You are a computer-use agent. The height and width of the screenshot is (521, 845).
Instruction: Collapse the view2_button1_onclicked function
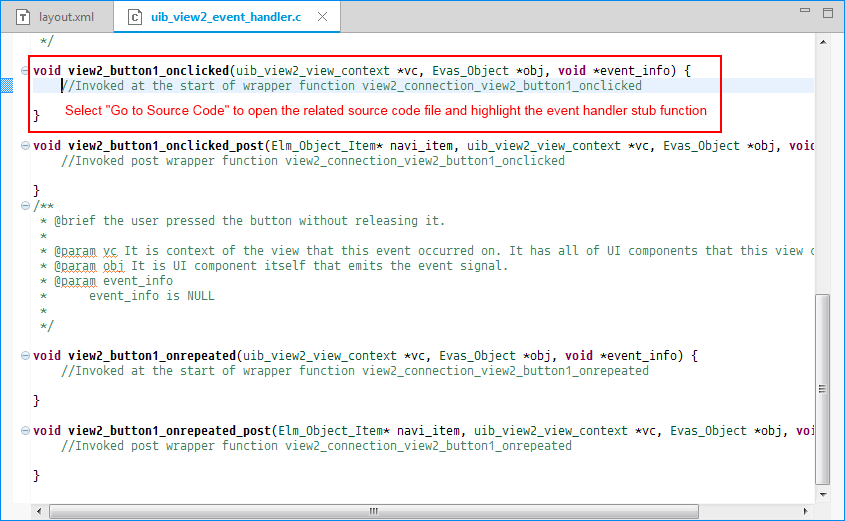[24, 71]
